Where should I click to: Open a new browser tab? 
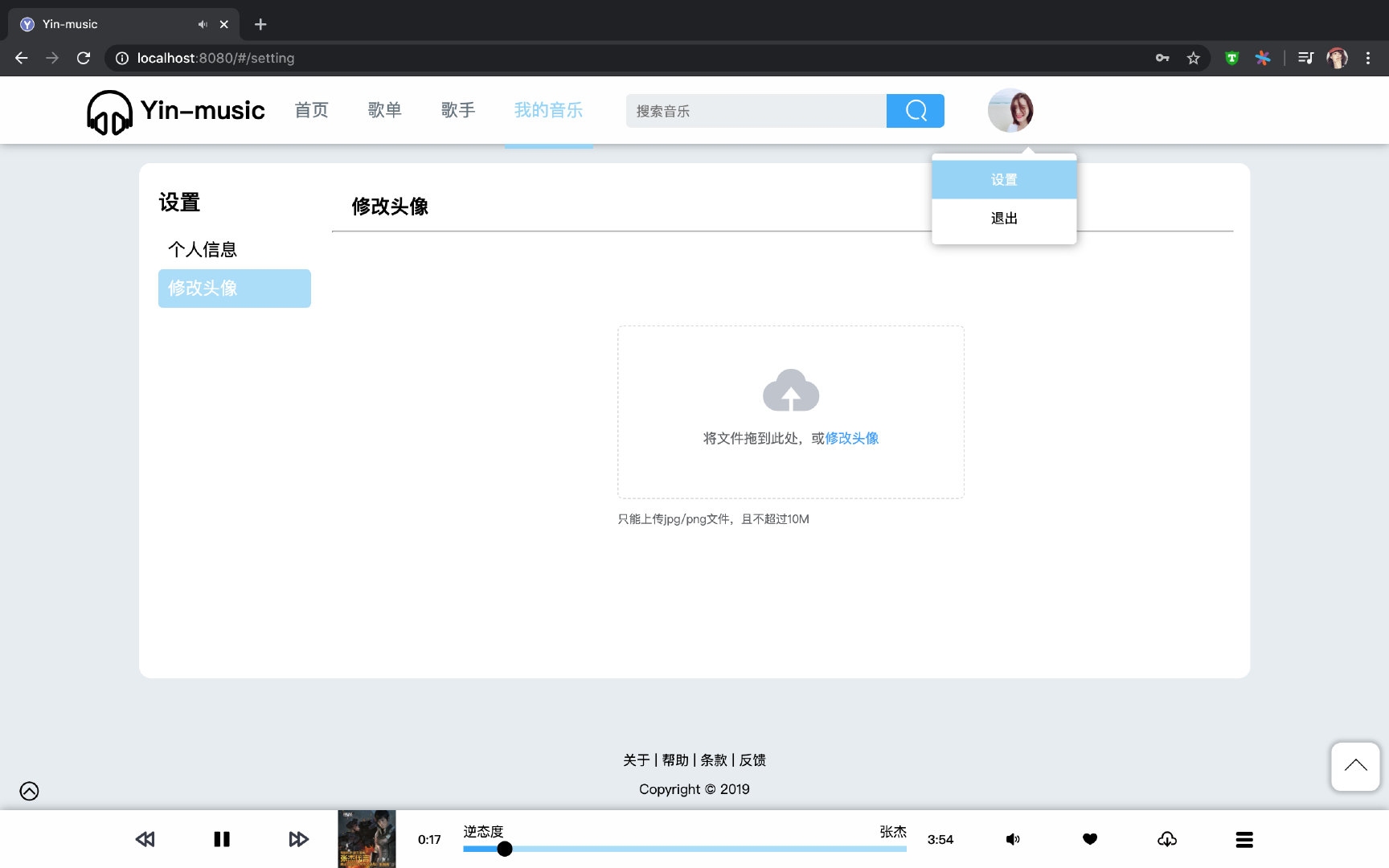pos(260,24)
